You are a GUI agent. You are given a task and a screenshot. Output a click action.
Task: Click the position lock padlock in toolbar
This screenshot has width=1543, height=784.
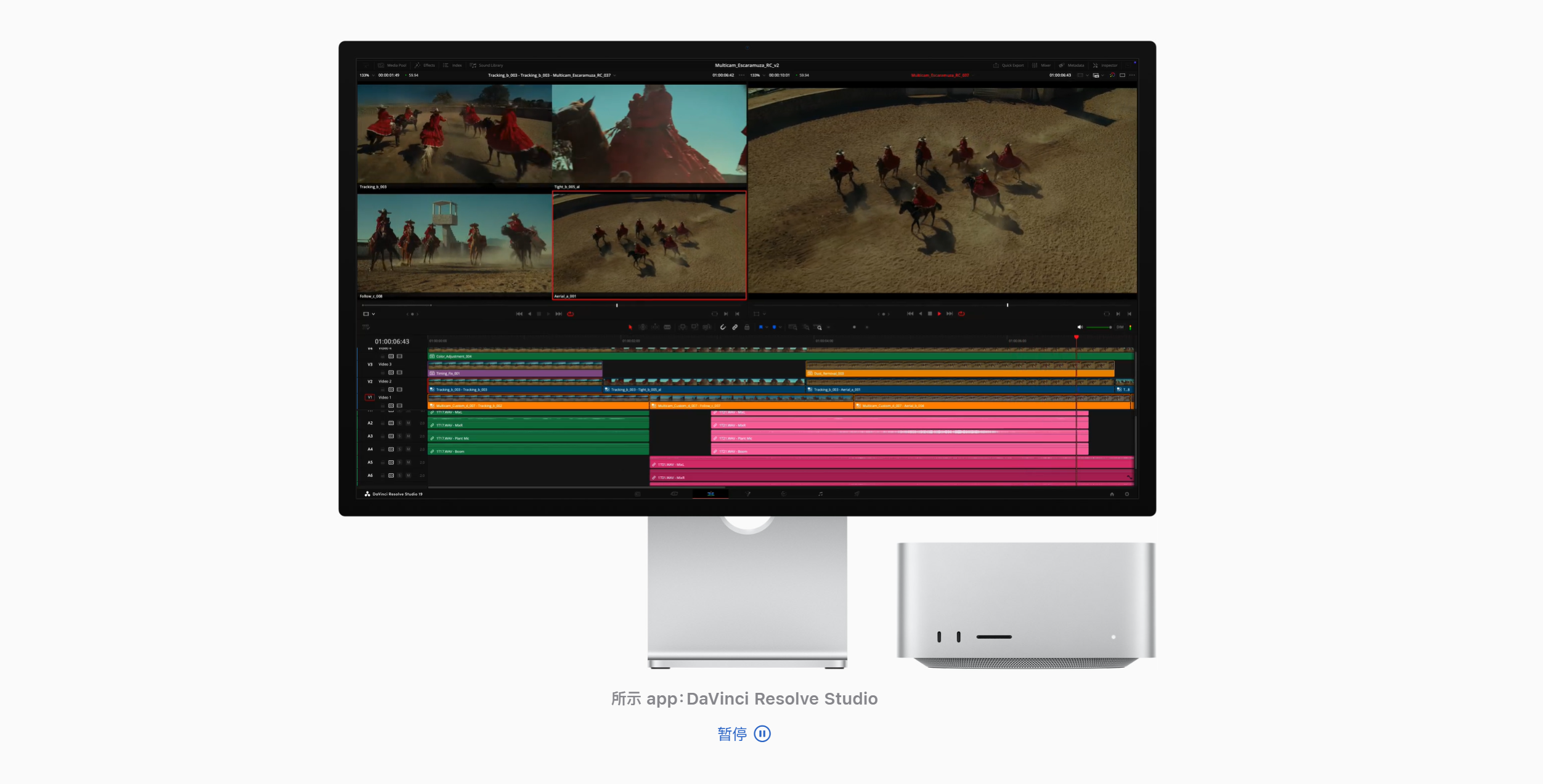747,327
